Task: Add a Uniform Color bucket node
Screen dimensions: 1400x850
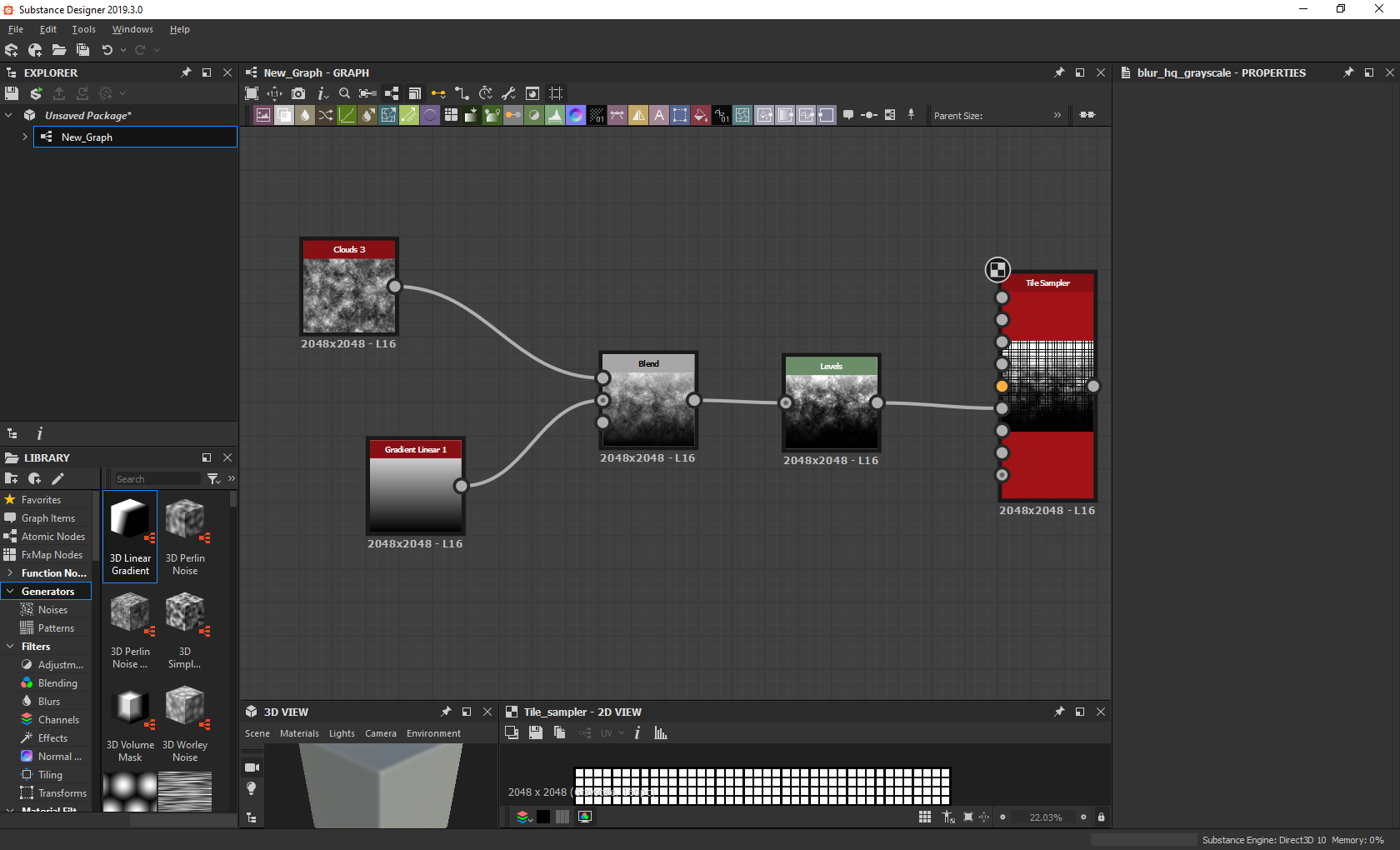Action: (x=701, y=115)
